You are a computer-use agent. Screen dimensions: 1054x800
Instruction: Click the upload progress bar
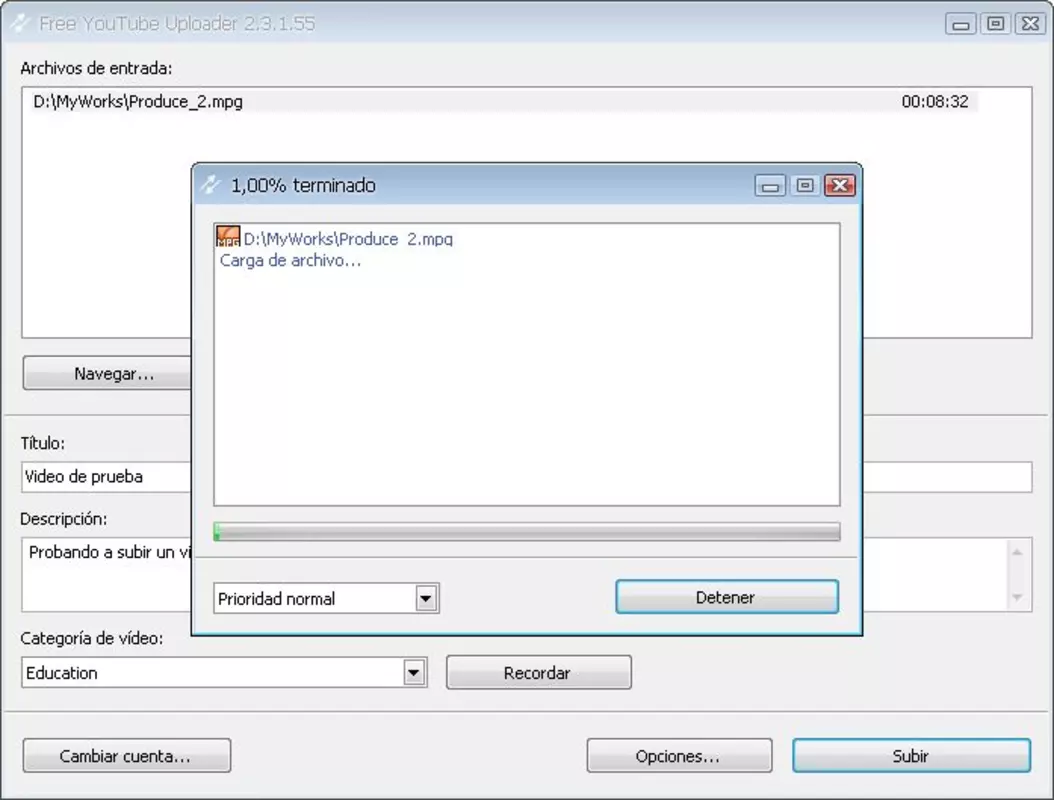click(526, 532)
